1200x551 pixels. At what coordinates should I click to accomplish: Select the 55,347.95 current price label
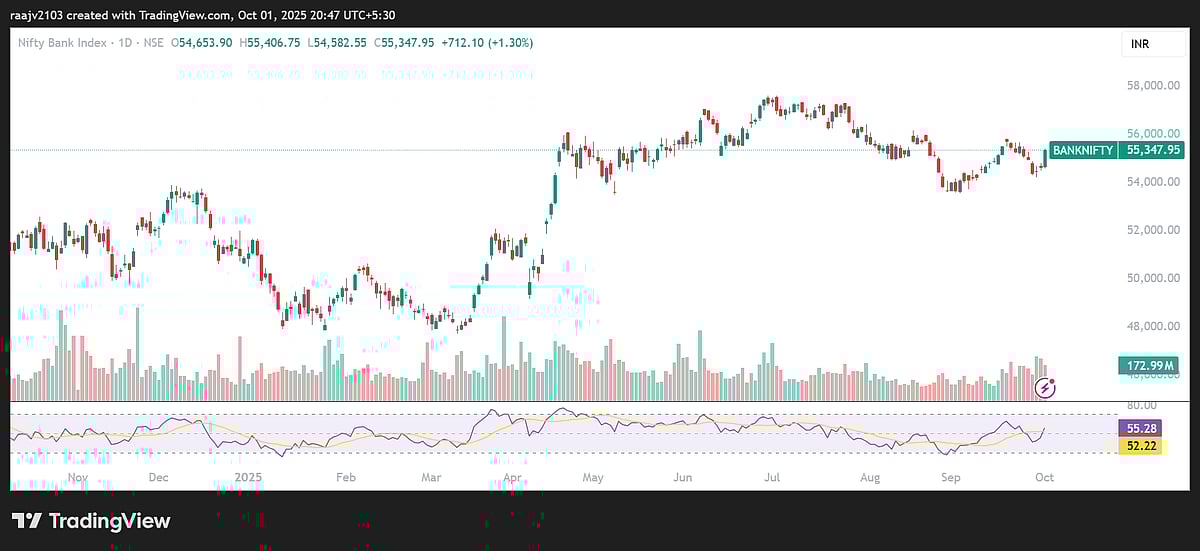(x=1154, y=150)
